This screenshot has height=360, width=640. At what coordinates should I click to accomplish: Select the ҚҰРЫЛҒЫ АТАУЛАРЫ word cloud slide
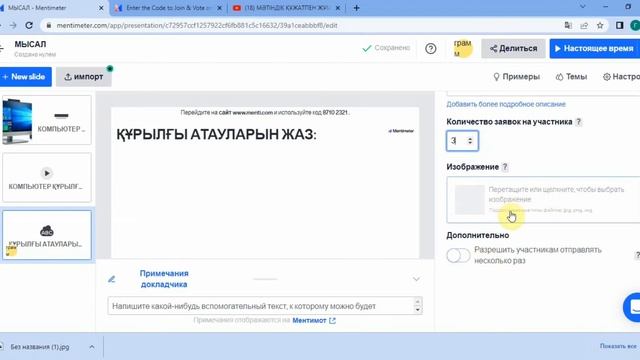(47, 235)
